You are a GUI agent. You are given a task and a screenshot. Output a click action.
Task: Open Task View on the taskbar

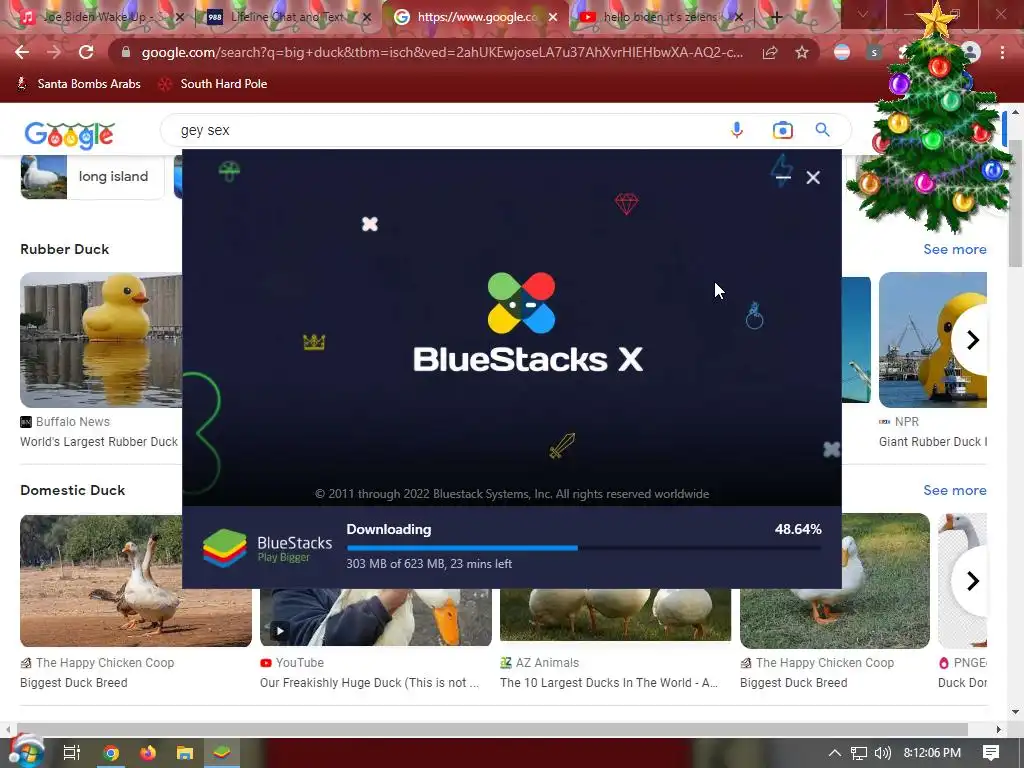tap(72, 753)
